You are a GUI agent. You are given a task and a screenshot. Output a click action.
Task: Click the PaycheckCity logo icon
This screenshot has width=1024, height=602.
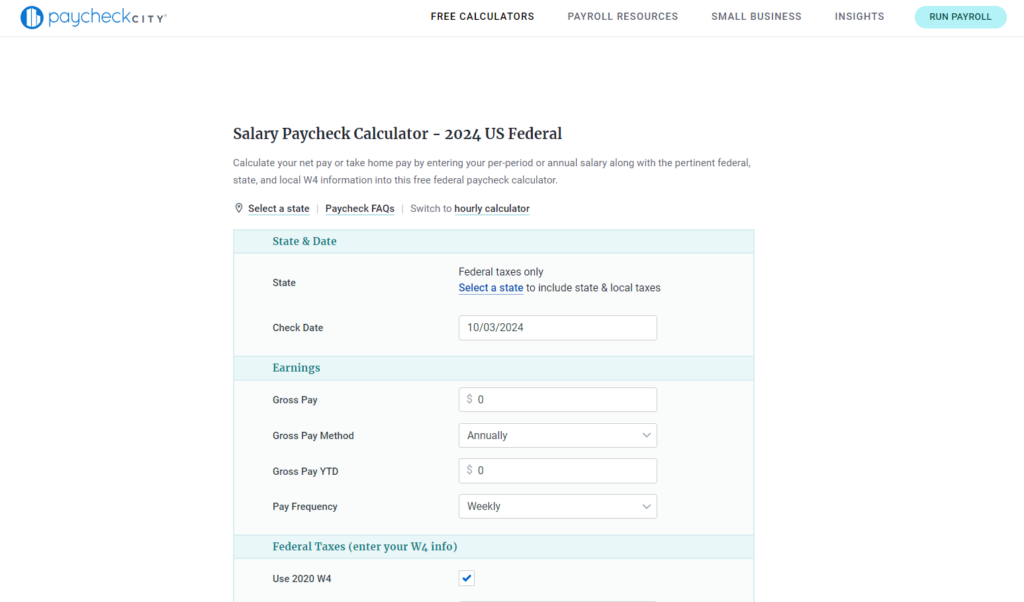tap(30, 16)
